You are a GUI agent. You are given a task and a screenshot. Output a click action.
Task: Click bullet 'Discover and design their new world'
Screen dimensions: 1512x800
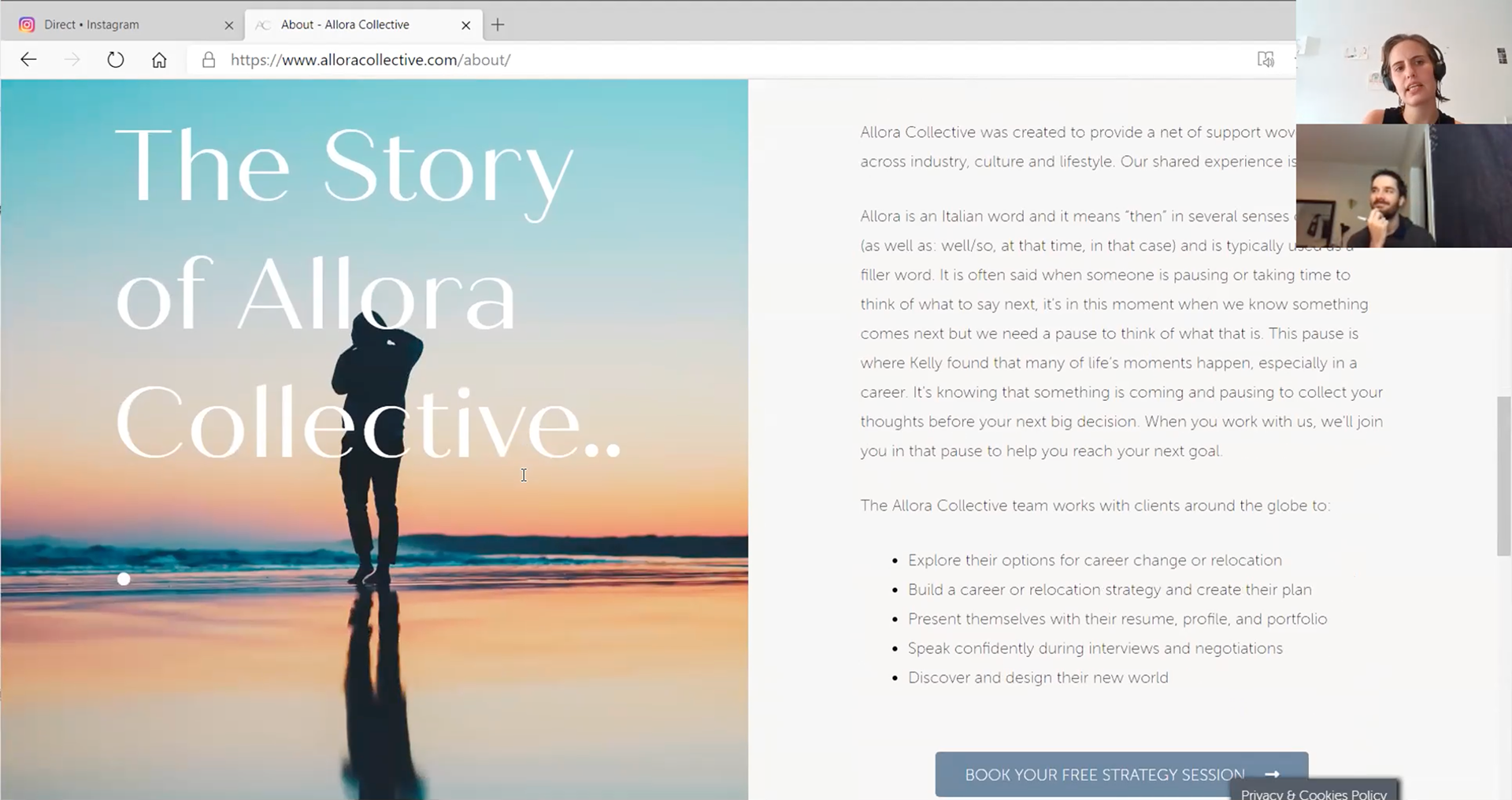point(1038,678)
